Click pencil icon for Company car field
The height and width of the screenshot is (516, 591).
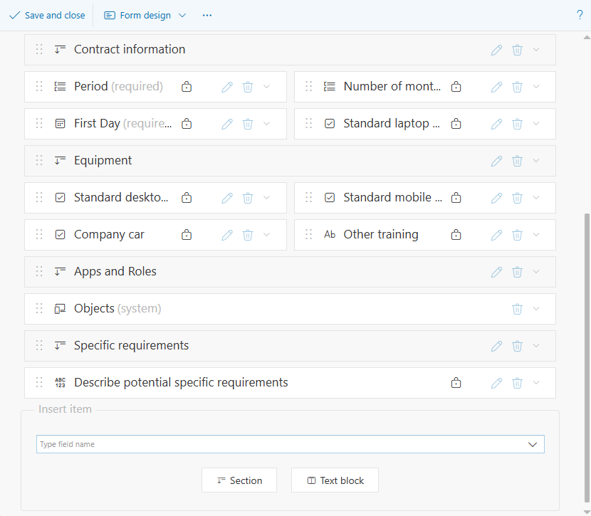[x=227, y=235]
